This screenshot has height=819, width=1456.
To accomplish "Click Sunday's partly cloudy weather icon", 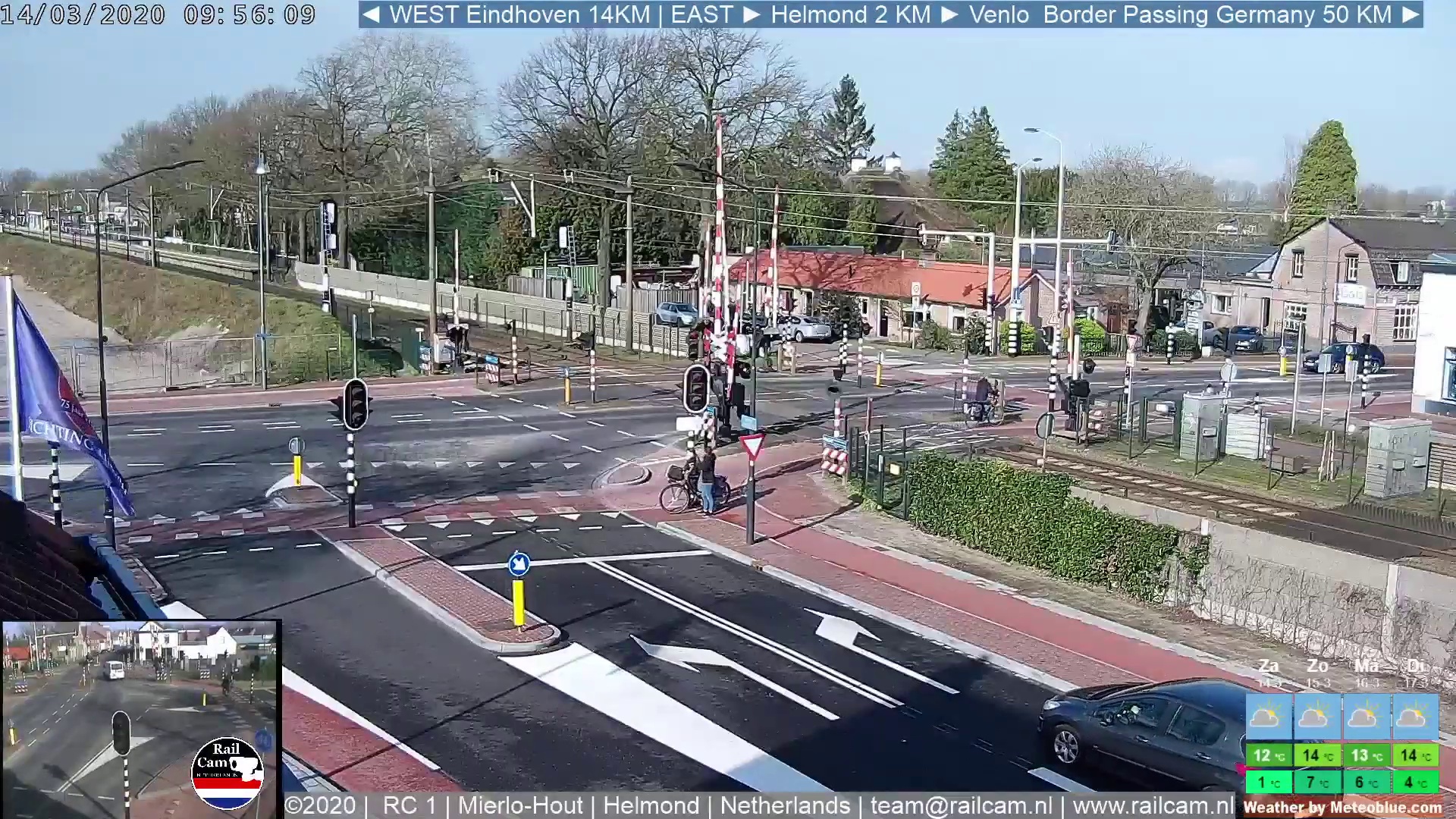I will click(1317, 717).
